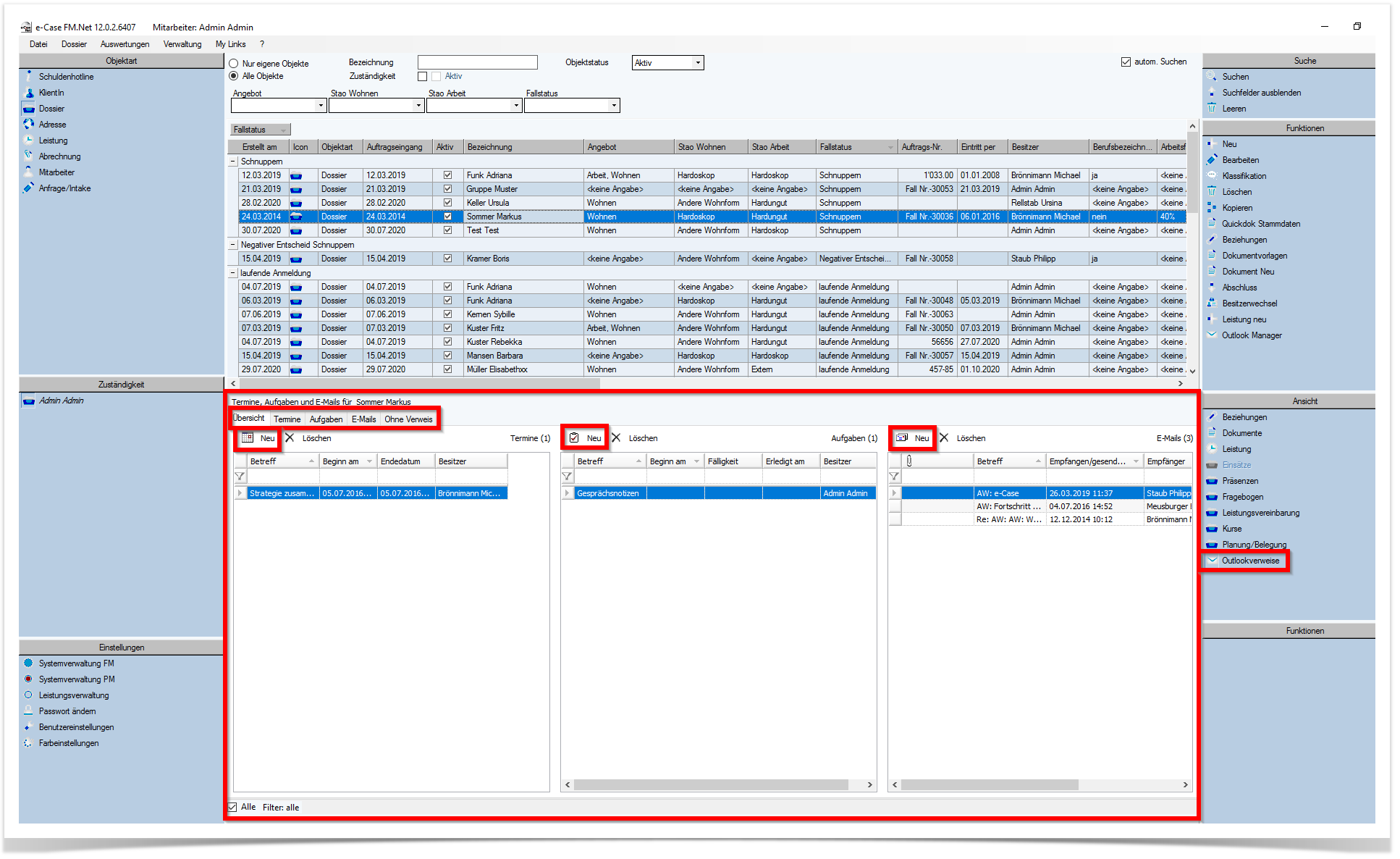Click the Präsenzen view icon

click(x=1212, y=480)
